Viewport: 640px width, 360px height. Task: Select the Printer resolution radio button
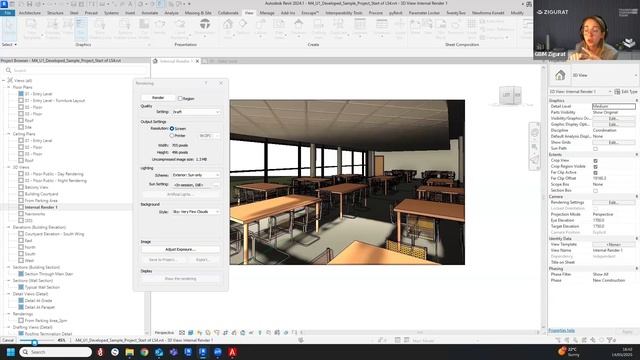click(172, 136)
